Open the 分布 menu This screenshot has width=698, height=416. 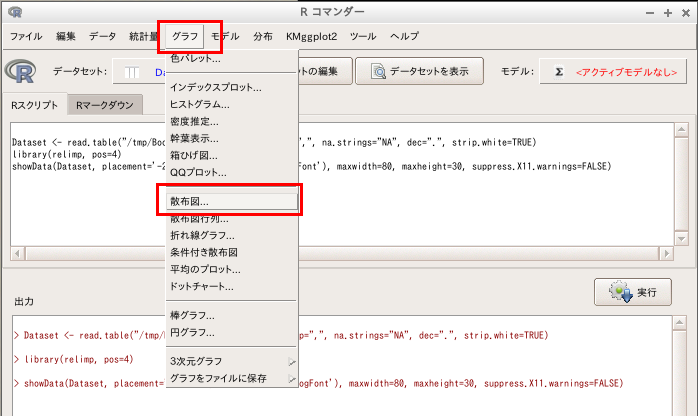click(x=263, y=36)
